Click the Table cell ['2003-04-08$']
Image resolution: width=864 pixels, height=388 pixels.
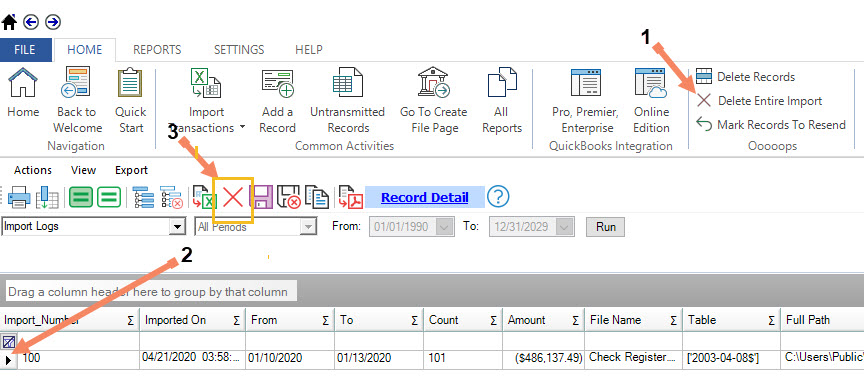click(732, 358)
